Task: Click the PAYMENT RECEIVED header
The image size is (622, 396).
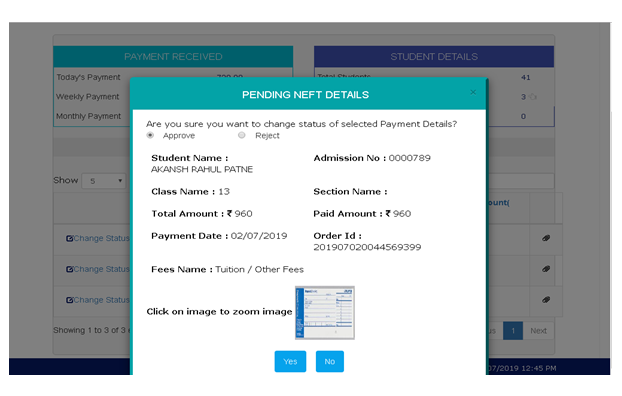Action: (x=173, y=56)
